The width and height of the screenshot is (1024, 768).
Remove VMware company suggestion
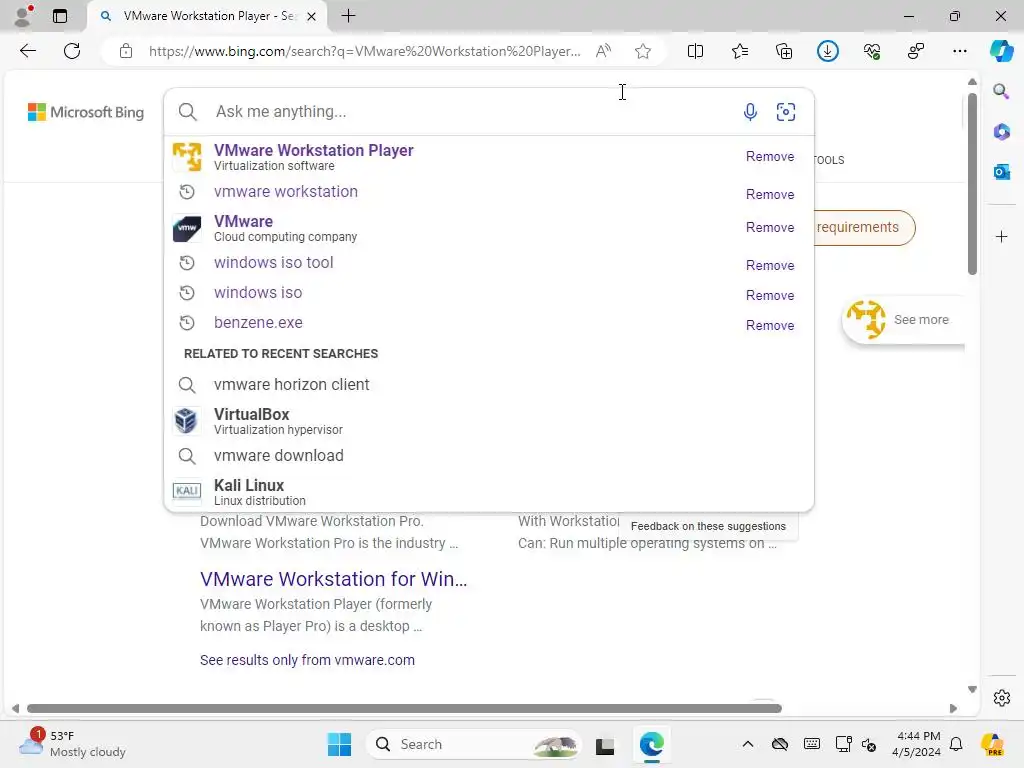[770, 227]
